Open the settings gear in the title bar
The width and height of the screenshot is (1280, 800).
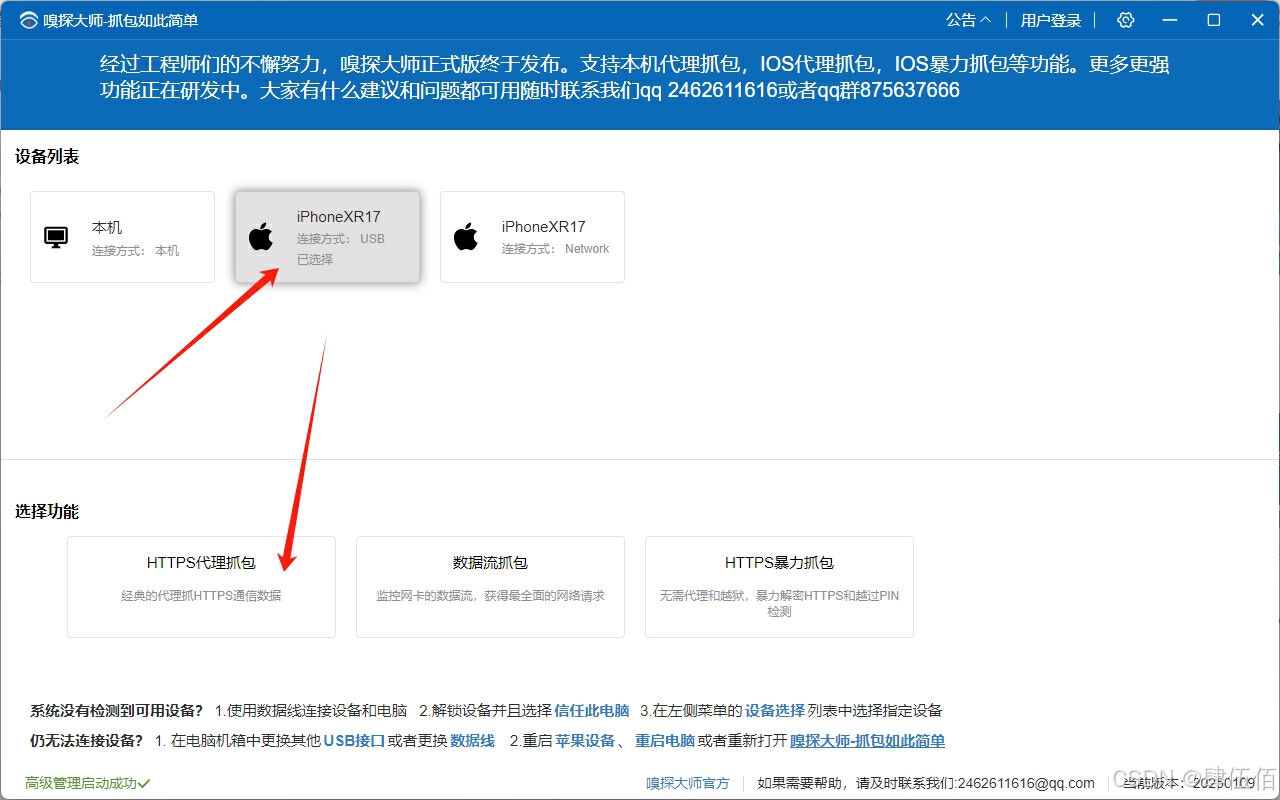pos(1126,20)
